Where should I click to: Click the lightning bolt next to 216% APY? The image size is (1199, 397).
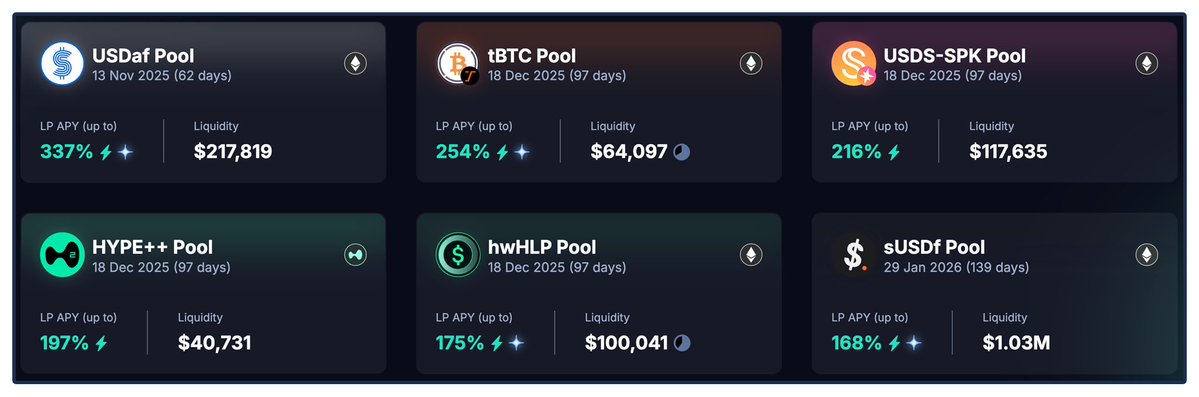894,152
